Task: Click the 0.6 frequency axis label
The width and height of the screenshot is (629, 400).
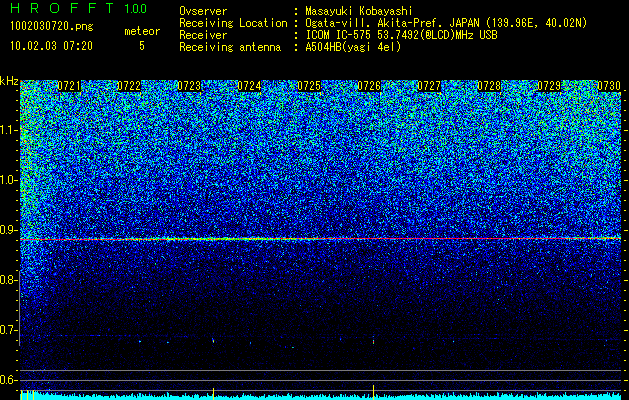Action: pyautogui.click(x=9, y=380)
